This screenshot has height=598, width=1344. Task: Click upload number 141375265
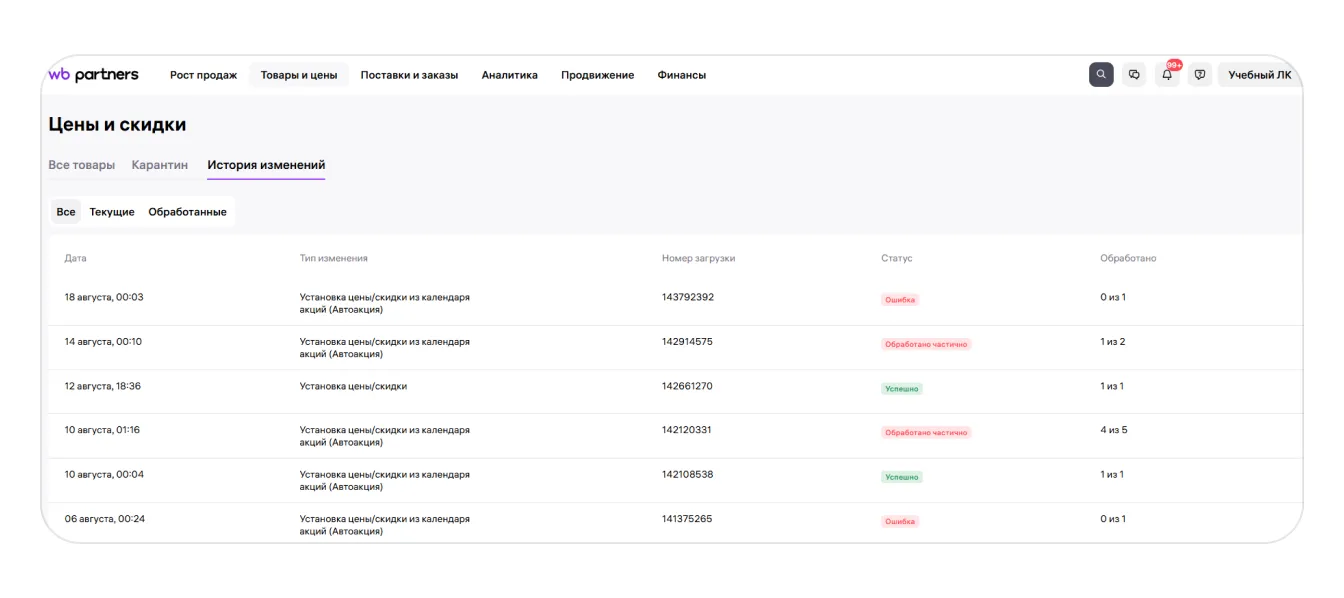[687, 519]
